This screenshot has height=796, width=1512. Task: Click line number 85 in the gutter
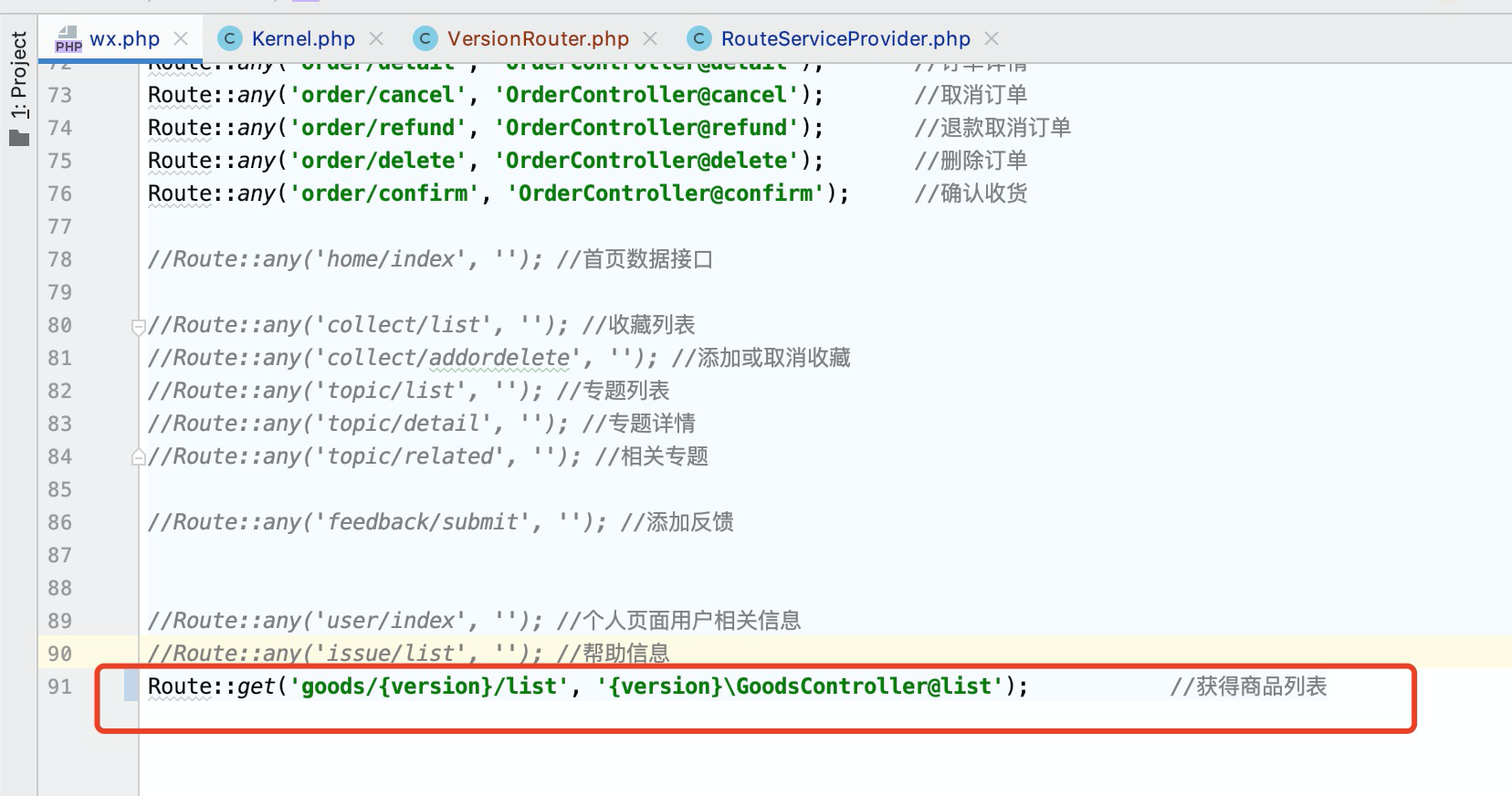pos(59,489)
